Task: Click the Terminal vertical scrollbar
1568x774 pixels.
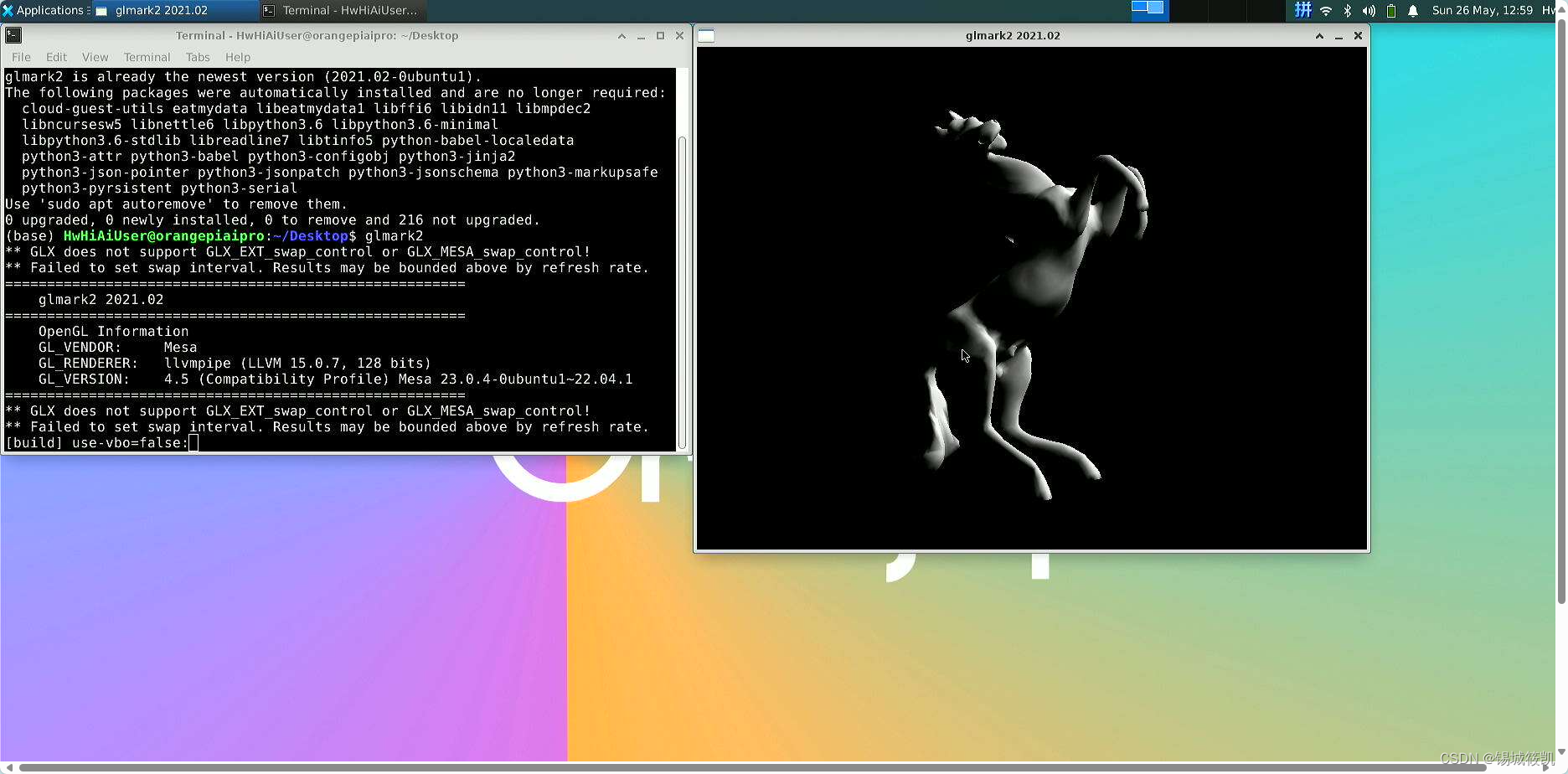Action: pyautogui.click(x=682, y=293)
